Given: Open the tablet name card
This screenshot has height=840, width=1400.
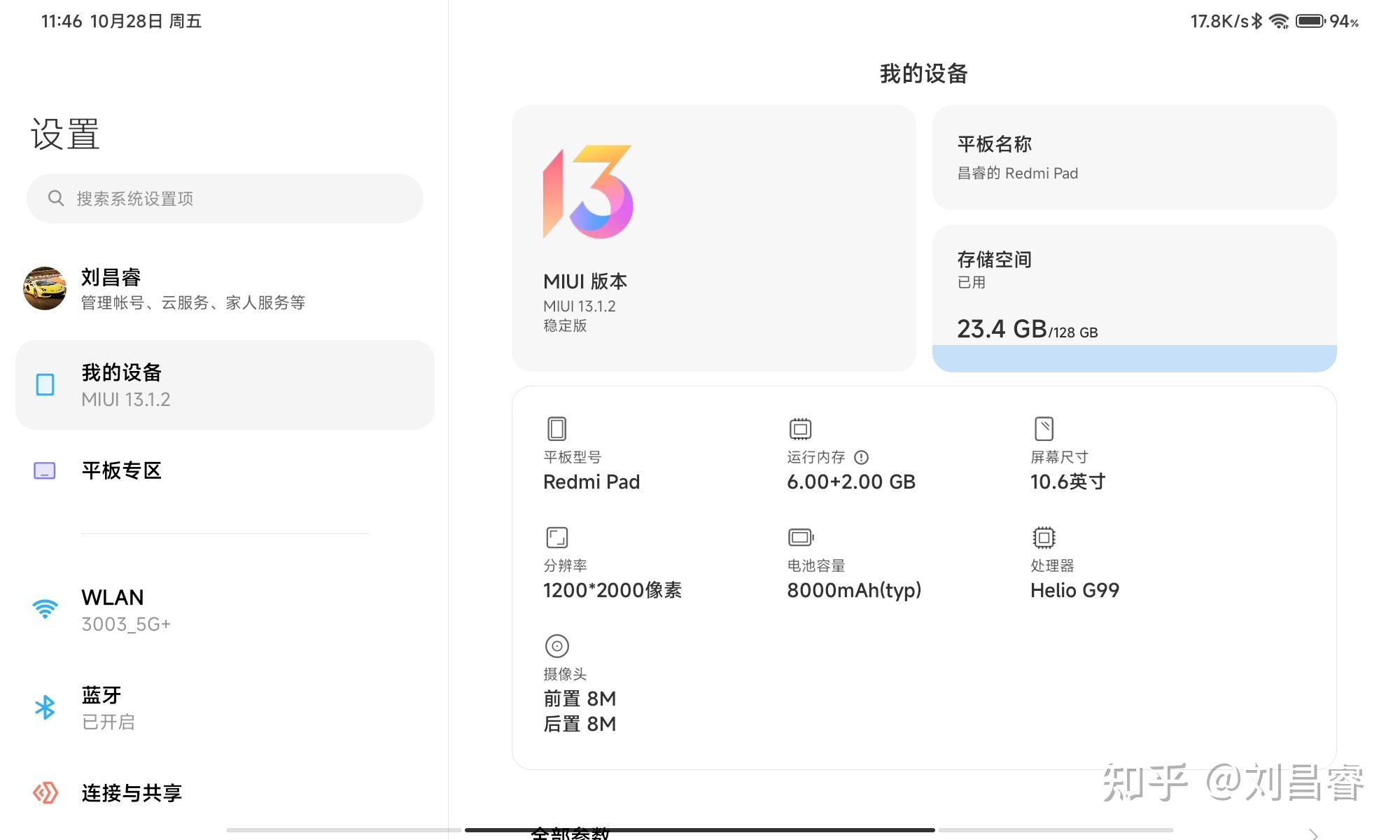Looking at the screenshot, I should tap(1134, 157).
